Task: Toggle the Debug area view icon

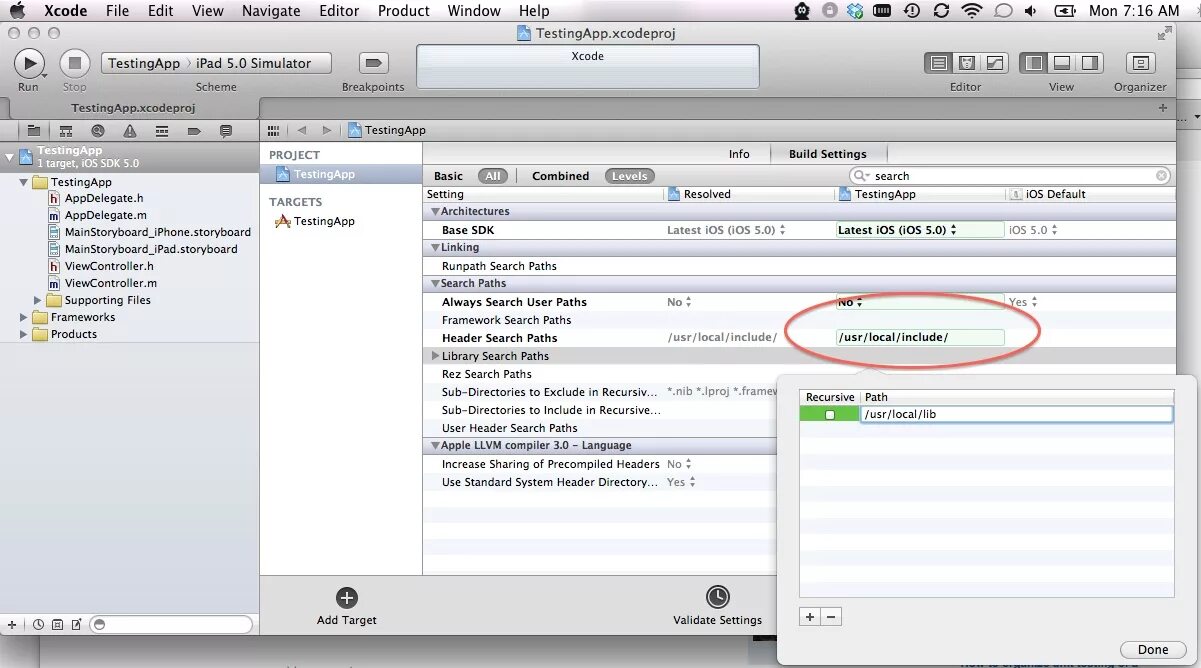Action: 1062,63
